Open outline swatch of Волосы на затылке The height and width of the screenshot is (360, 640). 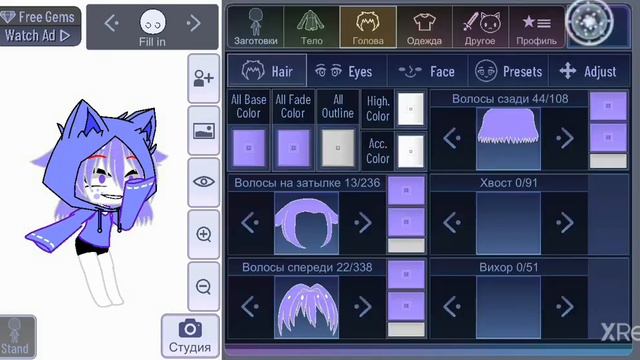(x=406, y=246)
